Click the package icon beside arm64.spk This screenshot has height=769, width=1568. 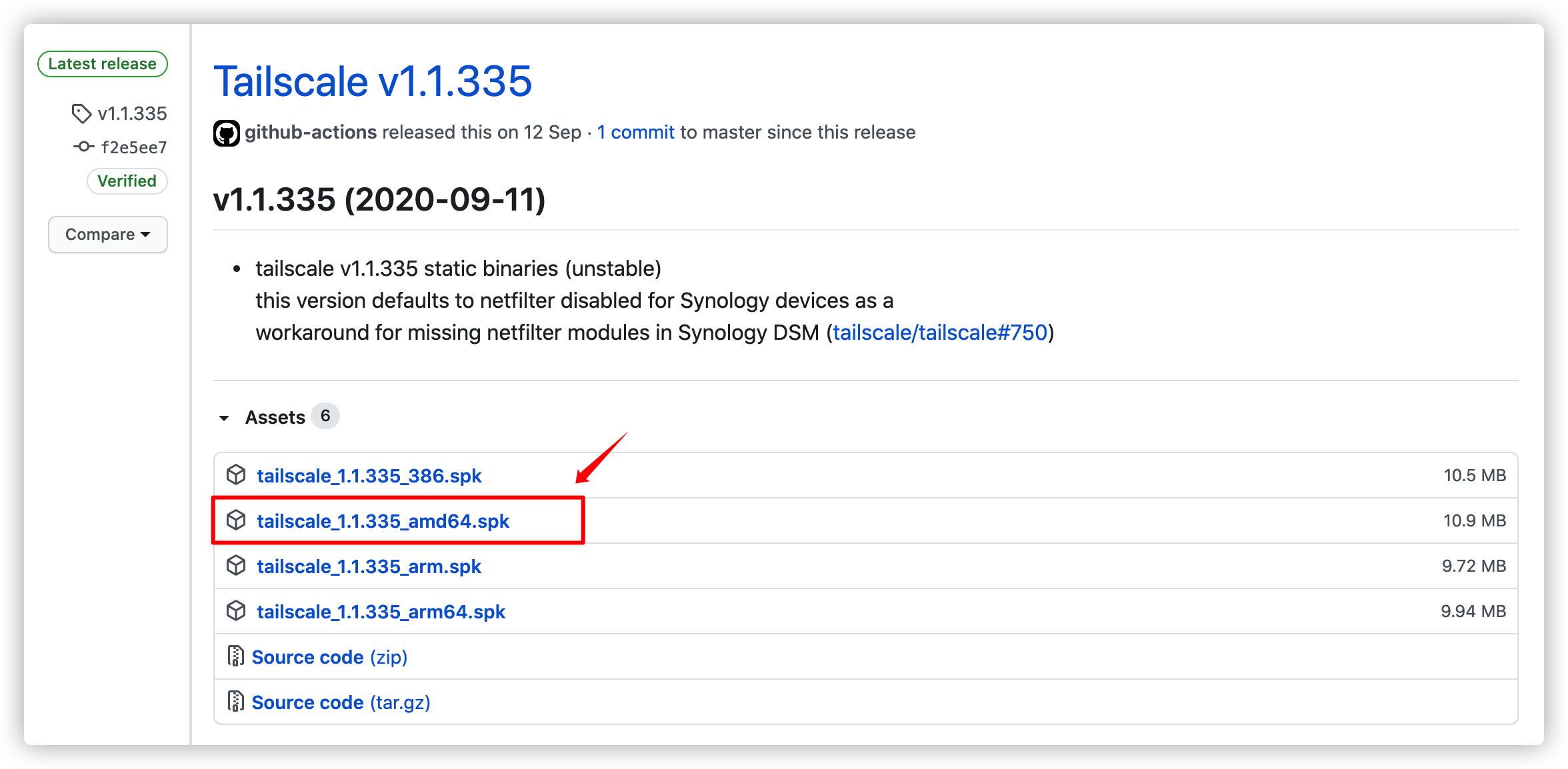click(236, 611)
